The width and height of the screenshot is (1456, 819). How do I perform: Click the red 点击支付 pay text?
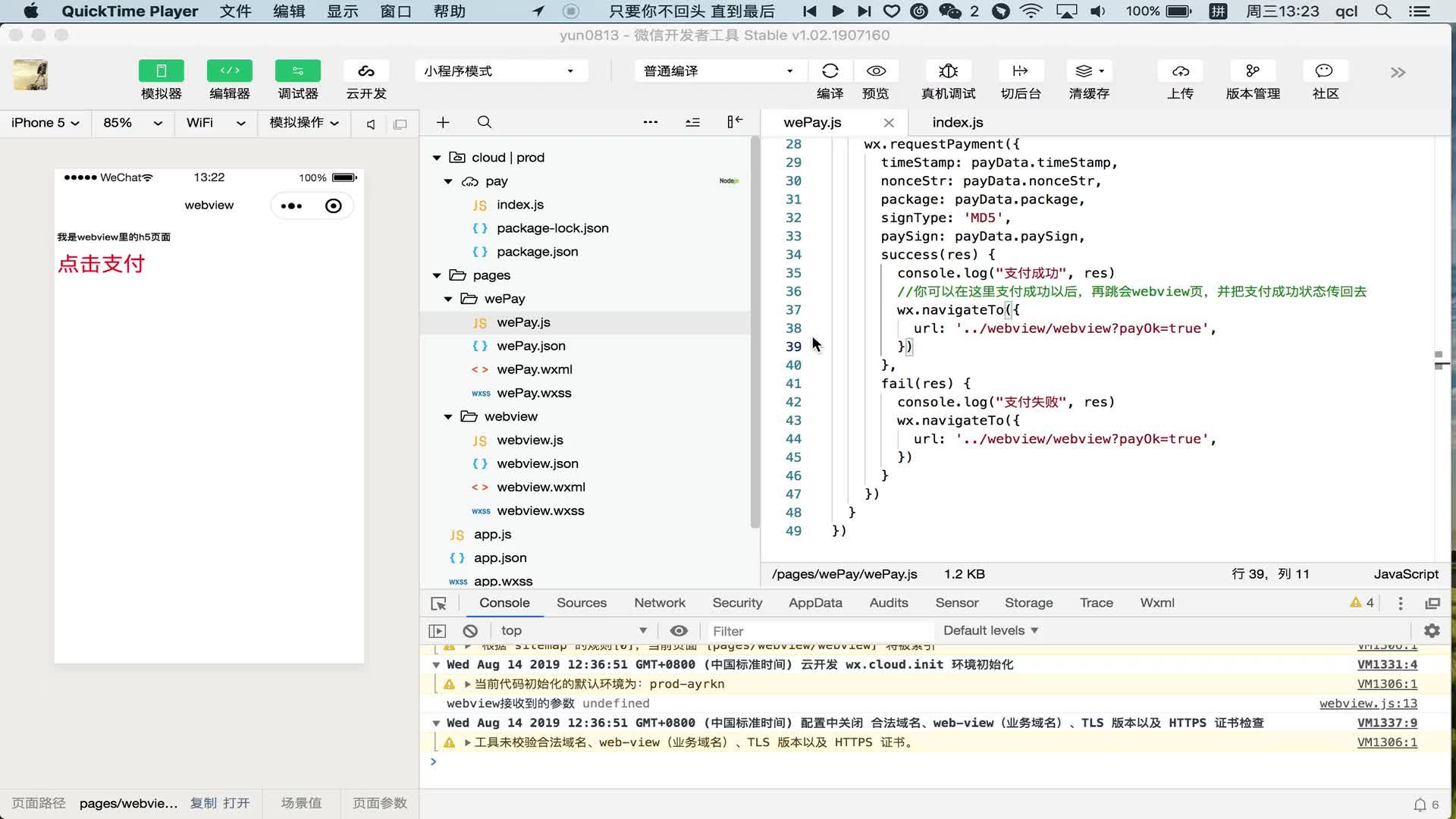pos(101,263)
